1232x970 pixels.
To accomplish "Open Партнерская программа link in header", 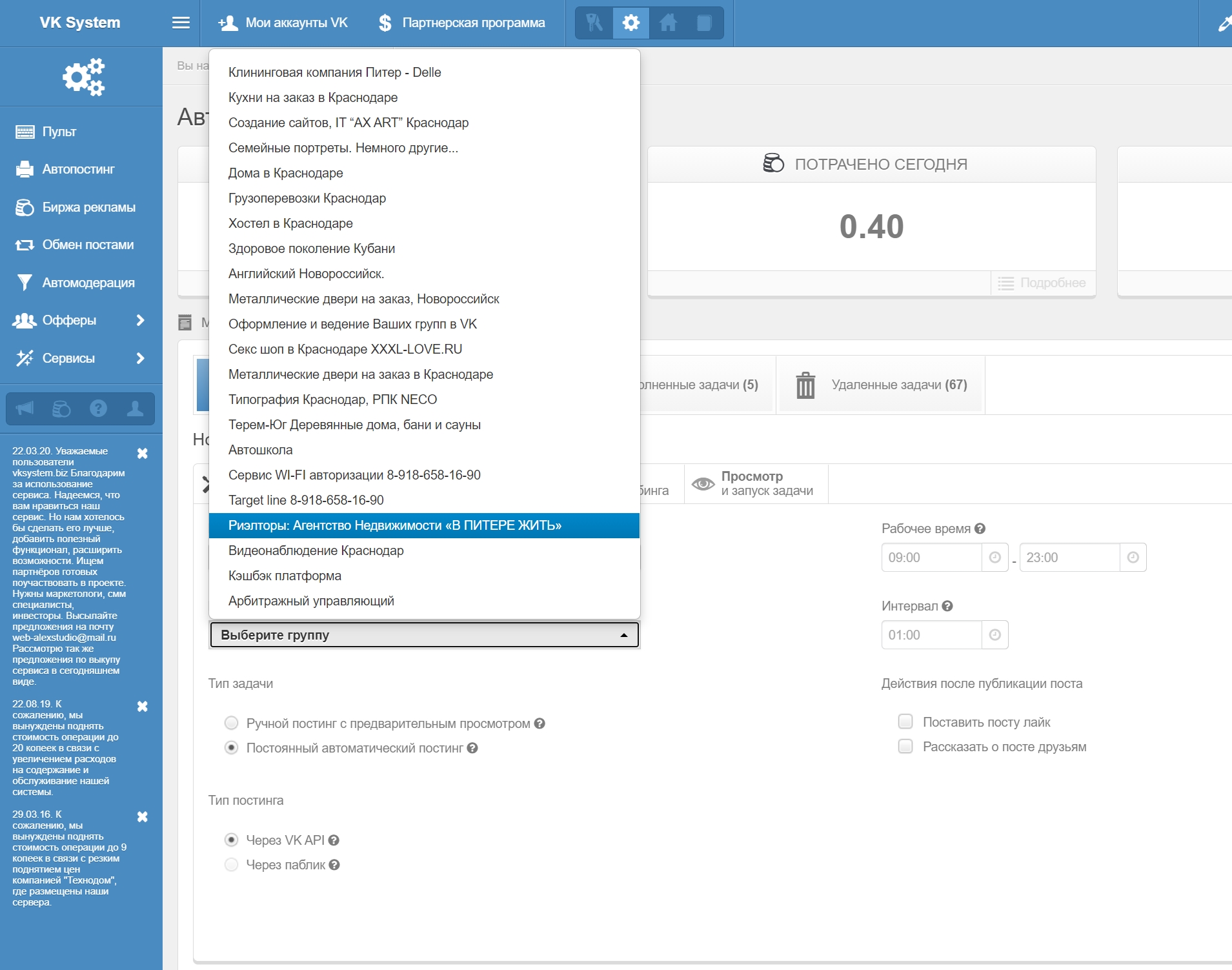I will click(x=461, y=23).
